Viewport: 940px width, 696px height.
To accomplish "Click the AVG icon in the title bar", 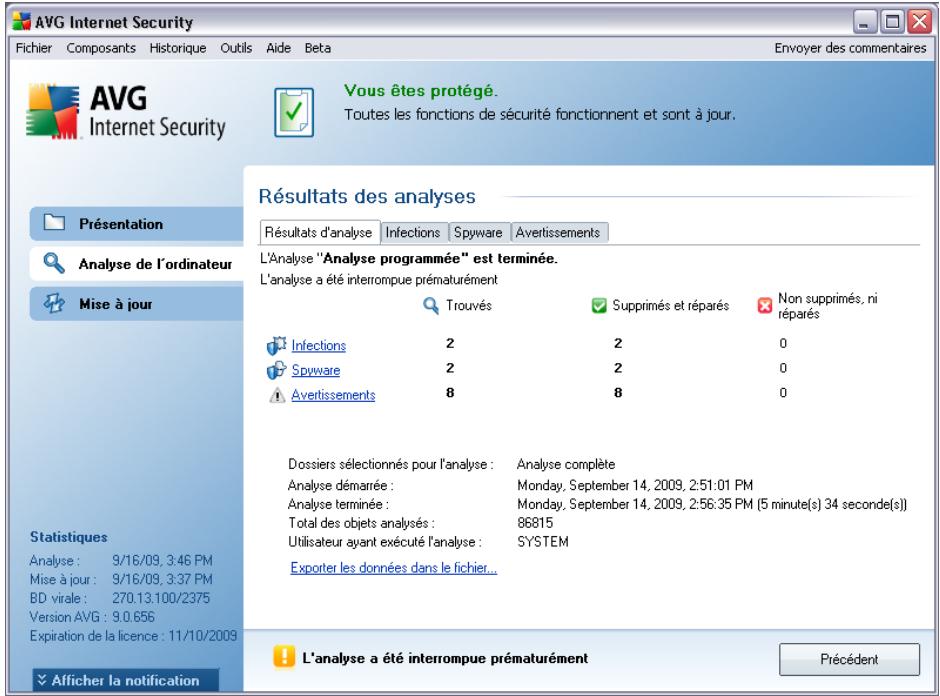I will point(22,22).
